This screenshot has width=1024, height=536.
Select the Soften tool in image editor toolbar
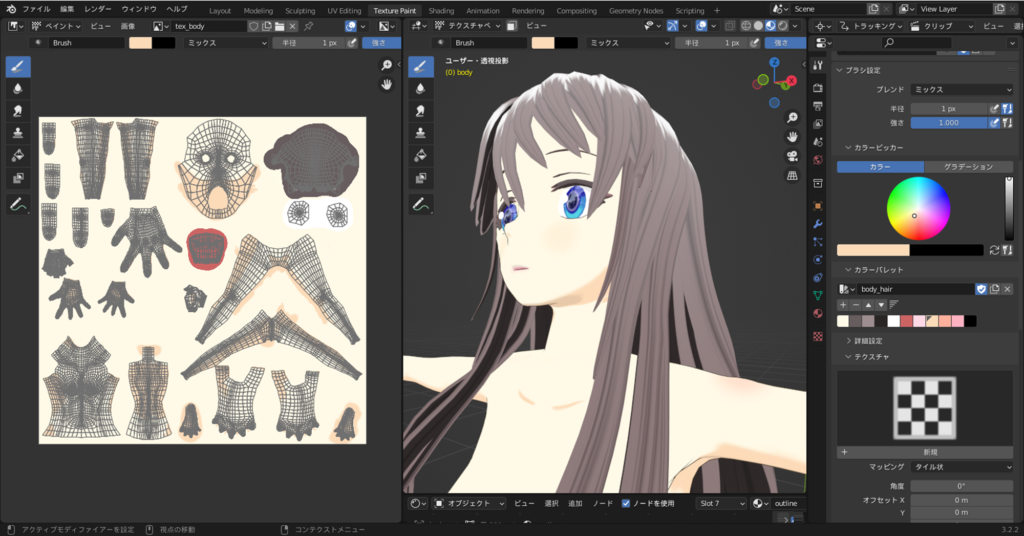(x=18, y=89)
